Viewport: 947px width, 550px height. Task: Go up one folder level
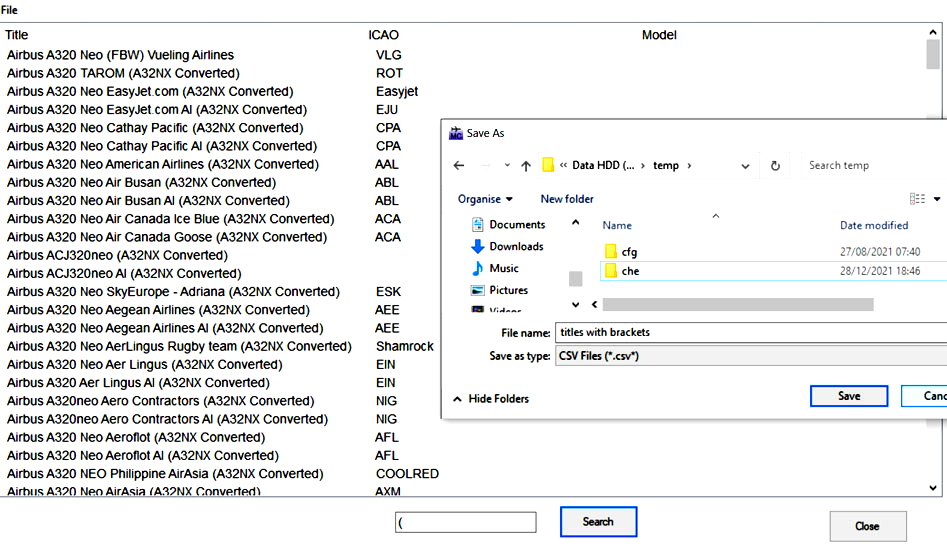coord(526,165)
